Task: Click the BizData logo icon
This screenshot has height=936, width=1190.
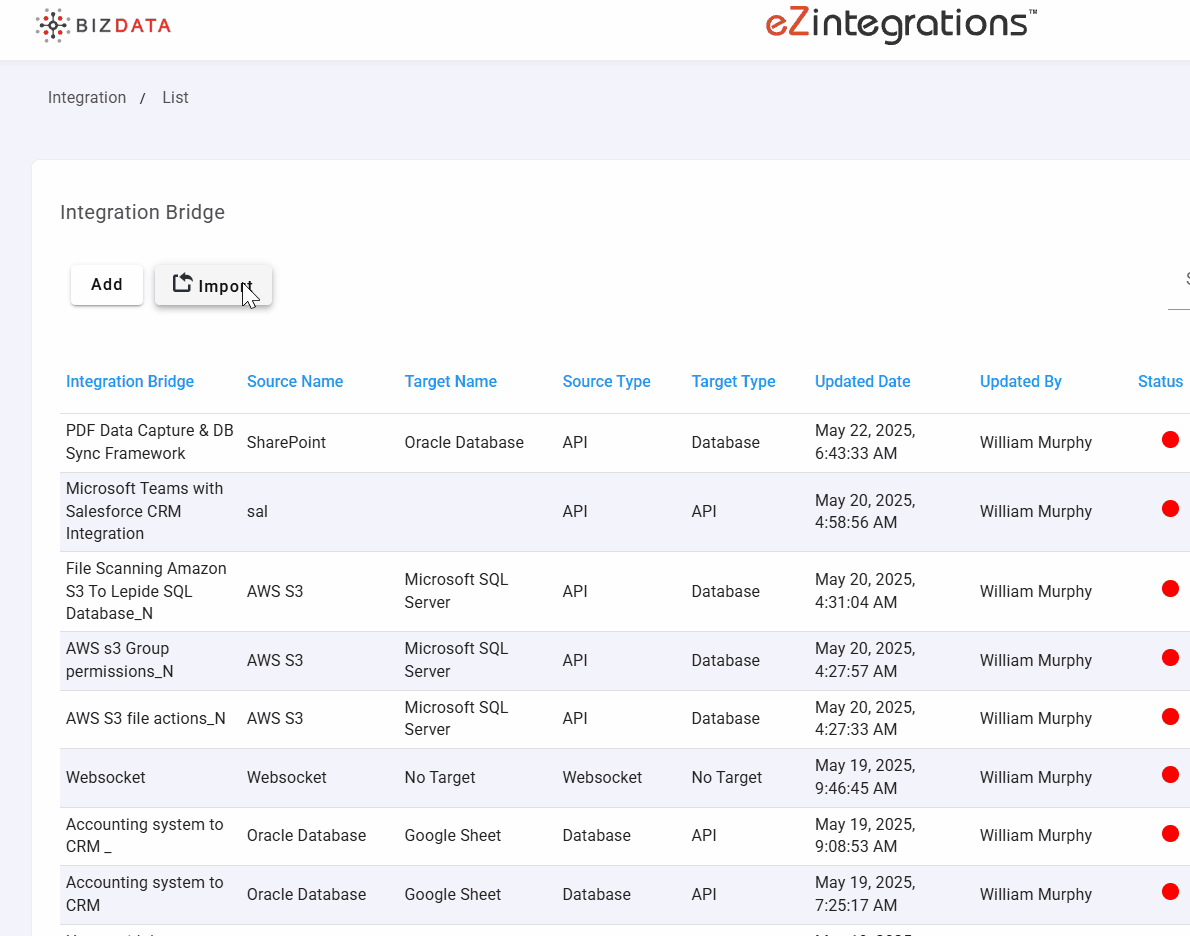Action: click(54, 25)
